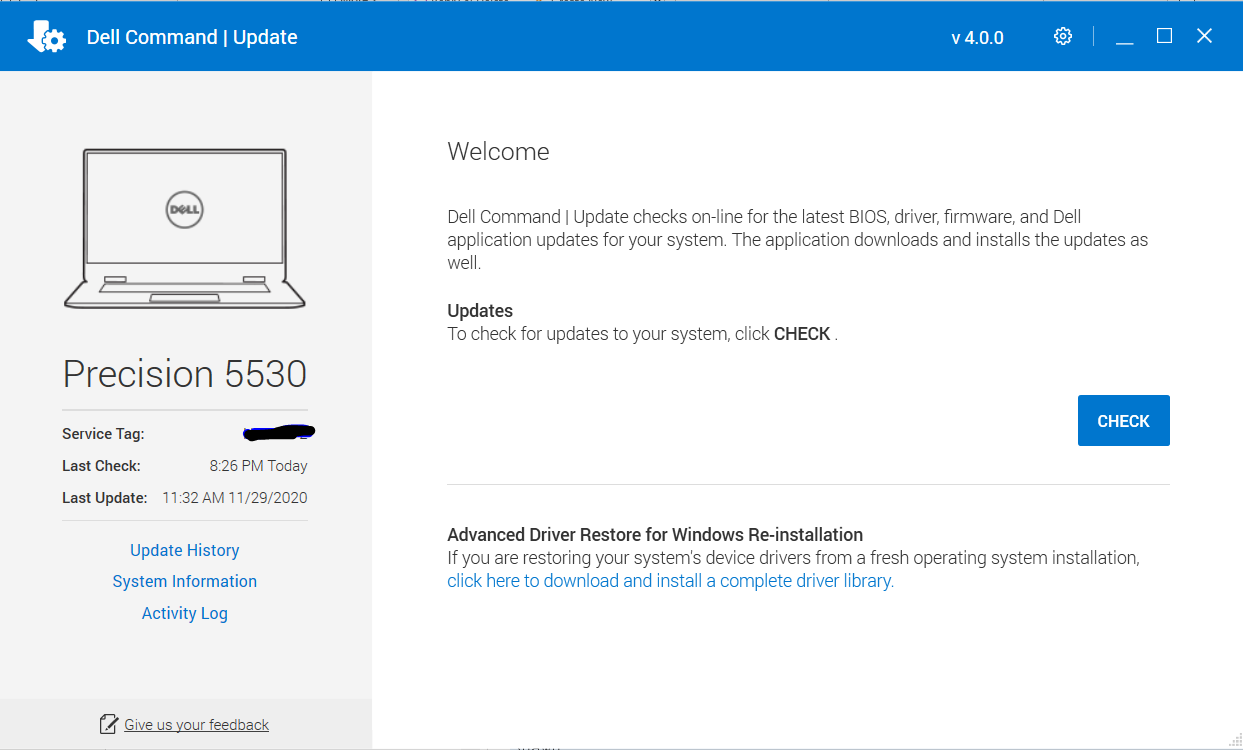1243x750 pixels.
Task: Click the 'Last Update:' label
Action: pyautogui.click(x=105, y=498)
